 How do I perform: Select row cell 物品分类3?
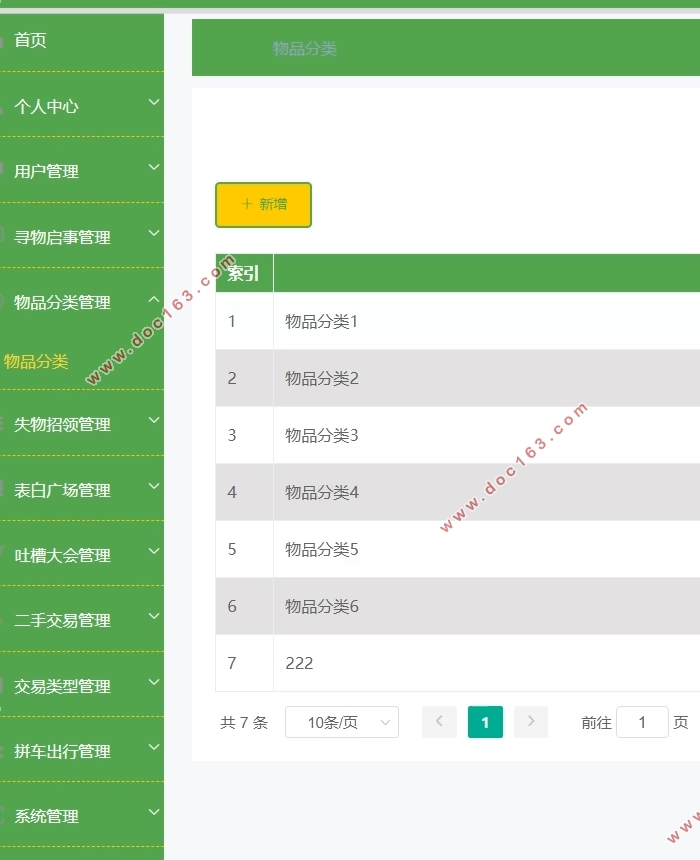coord(321,435)
